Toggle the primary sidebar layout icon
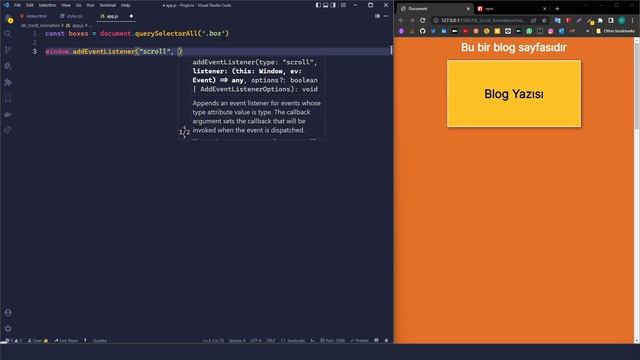The image size is (640, 360). 318,5
